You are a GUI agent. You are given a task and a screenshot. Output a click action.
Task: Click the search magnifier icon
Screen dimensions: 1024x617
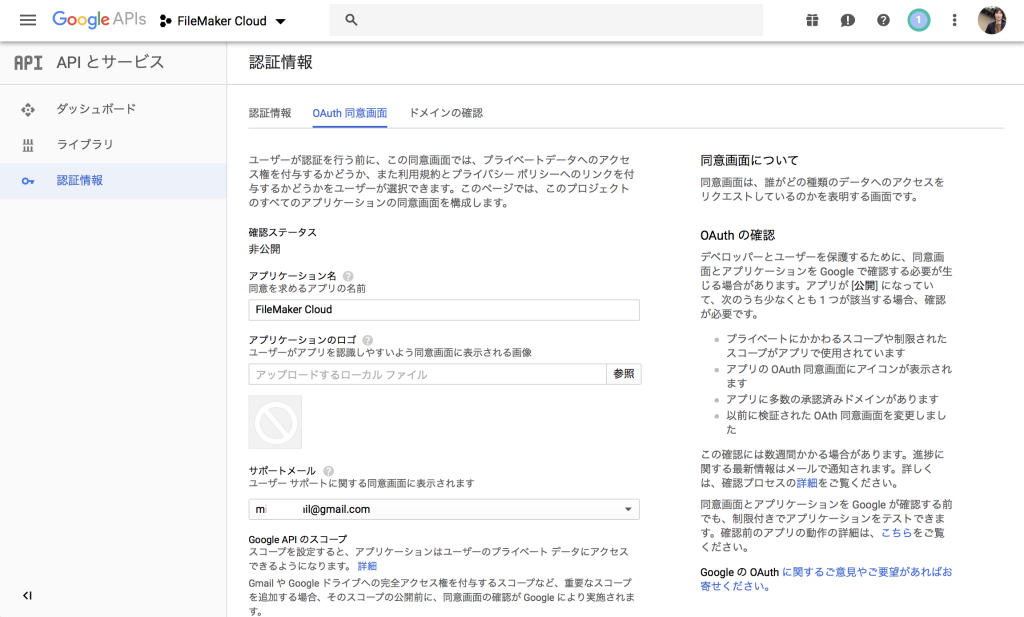point(351,20)
